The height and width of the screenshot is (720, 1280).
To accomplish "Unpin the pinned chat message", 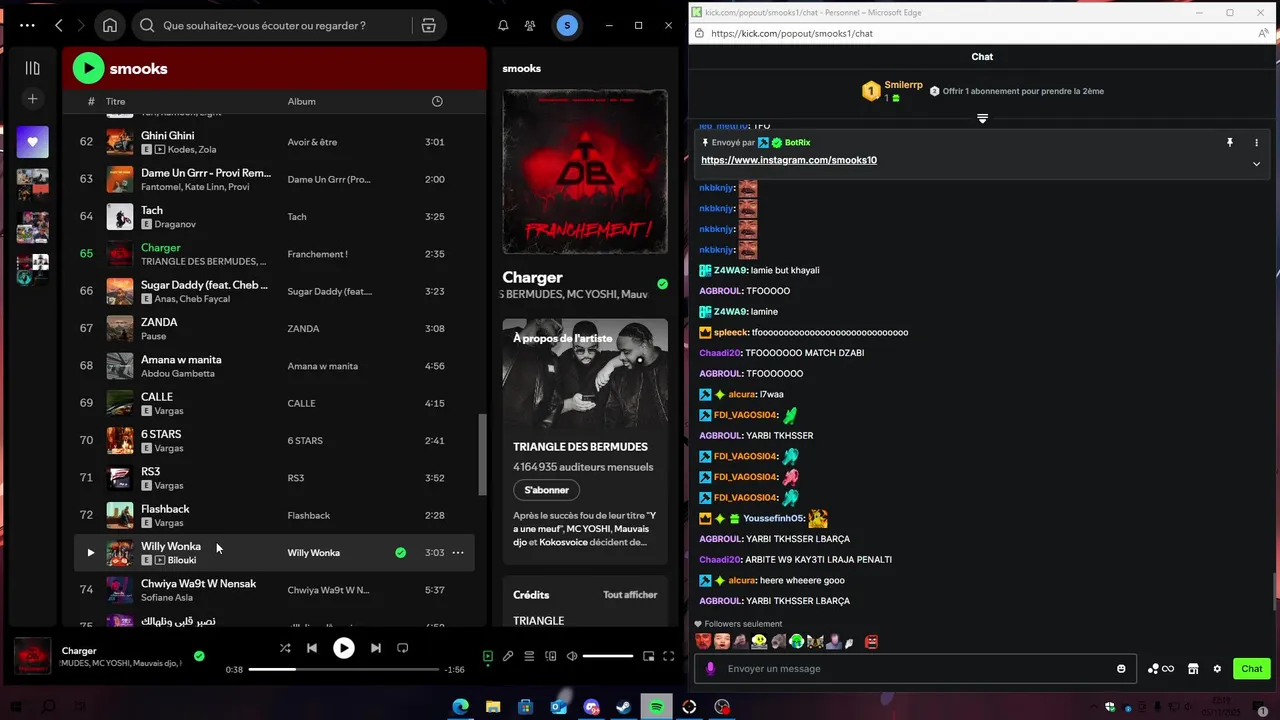I will [x=1230, y=143].
